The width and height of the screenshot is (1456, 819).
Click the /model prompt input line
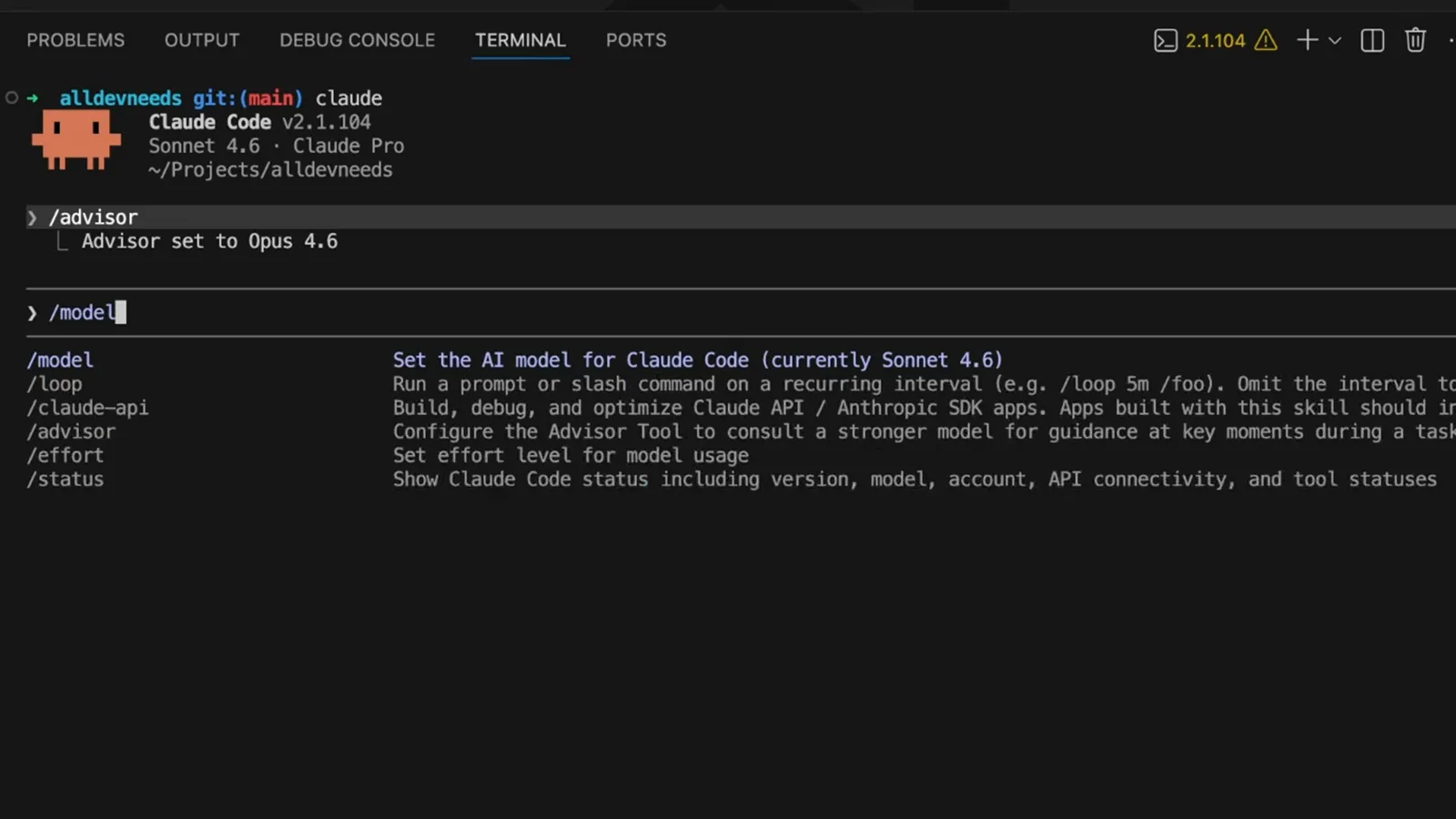click(x=741, y=312)
